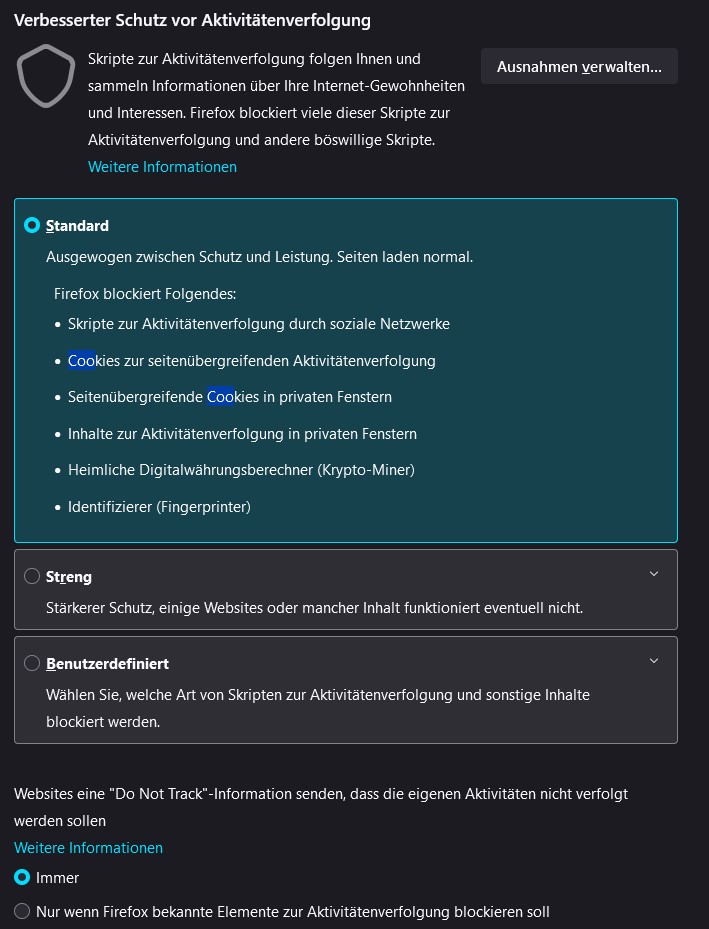Select the Benutzerdefiniert radio button
The image size is (709, 929).
point(32,663)
